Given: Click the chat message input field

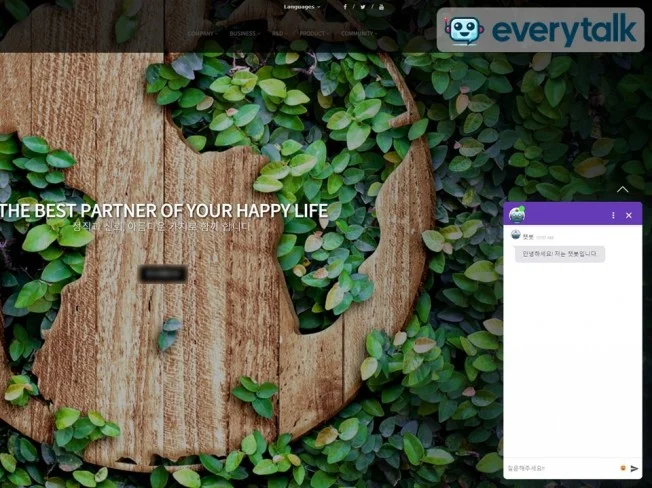Looking at the screenshot, I should 560,468.
